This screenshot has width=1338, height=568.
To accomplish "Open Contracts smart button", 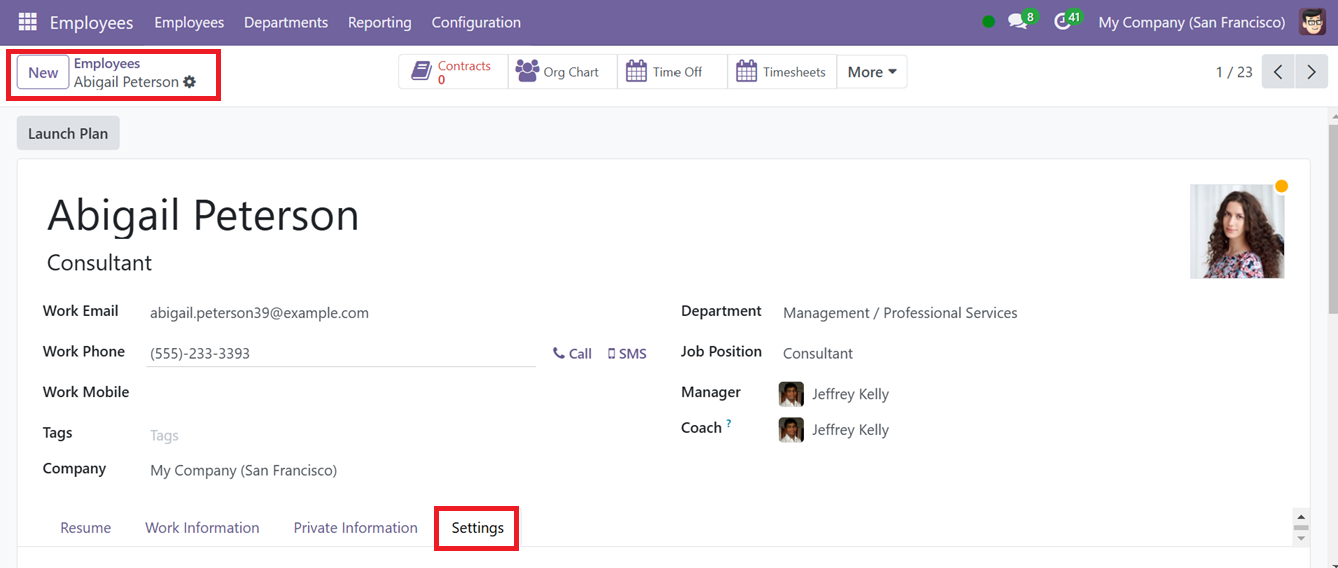I will (453, 72).
